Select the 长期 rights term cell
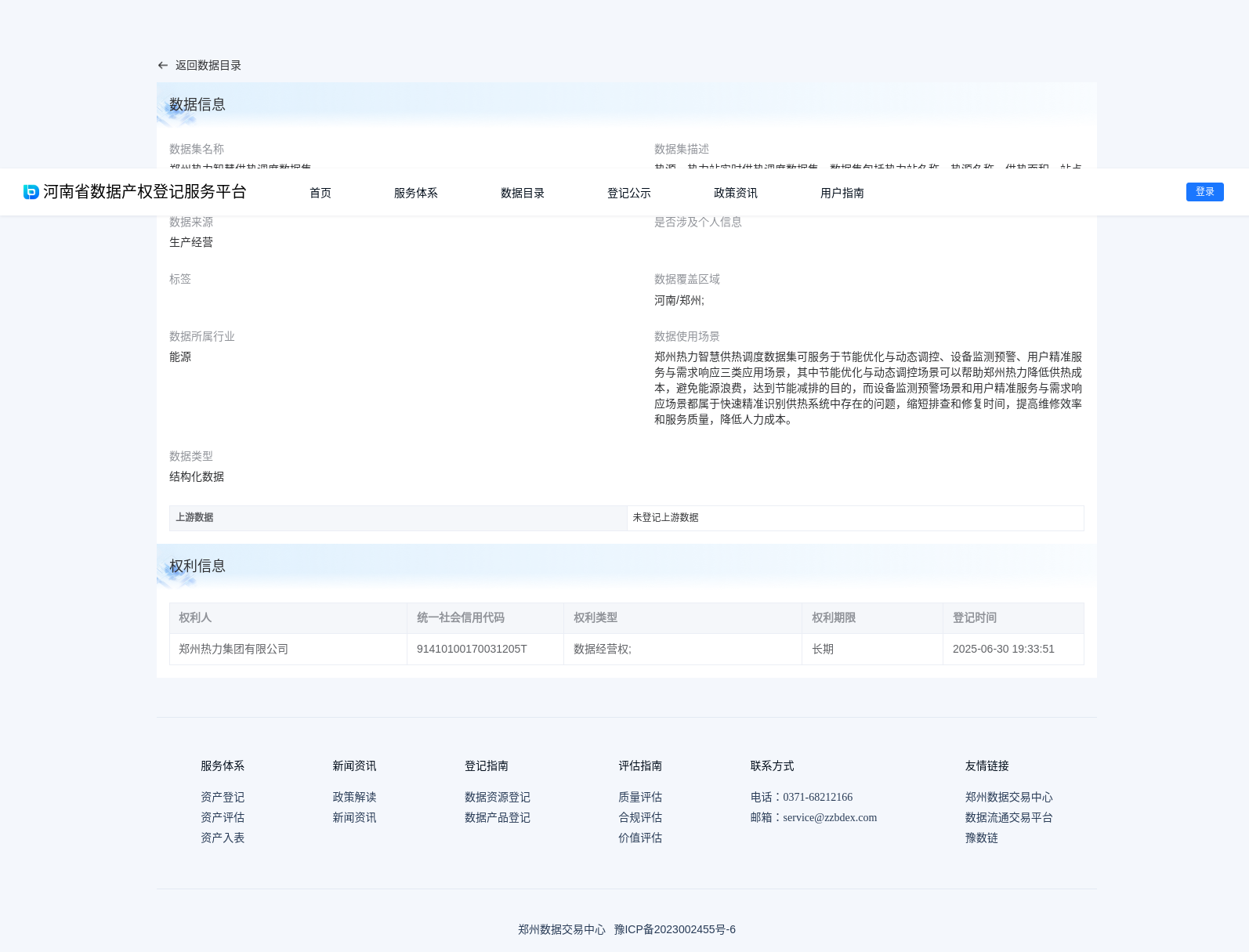The image size is (1249, 952). pyautogui.click(x=872, y=649)
